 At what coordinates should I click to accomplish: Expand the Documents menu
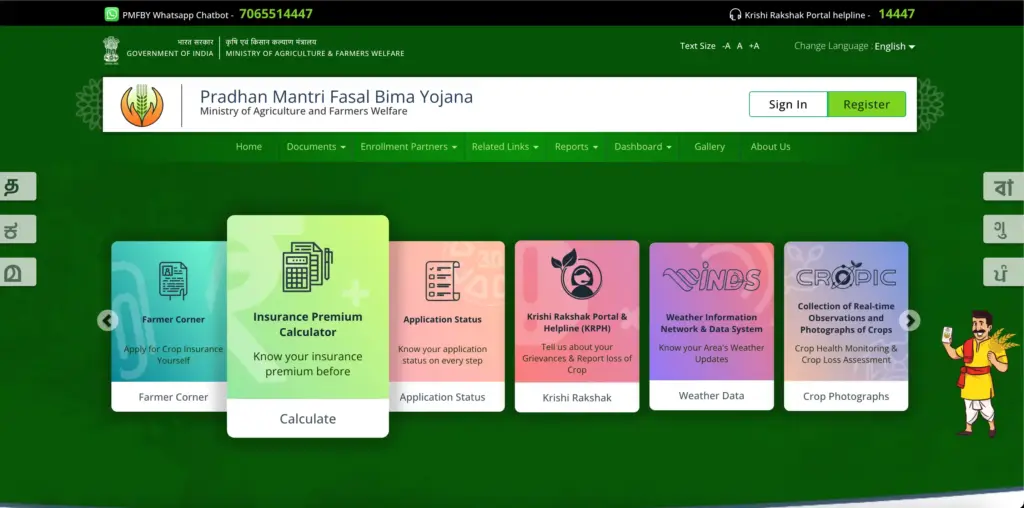point(316,147)
